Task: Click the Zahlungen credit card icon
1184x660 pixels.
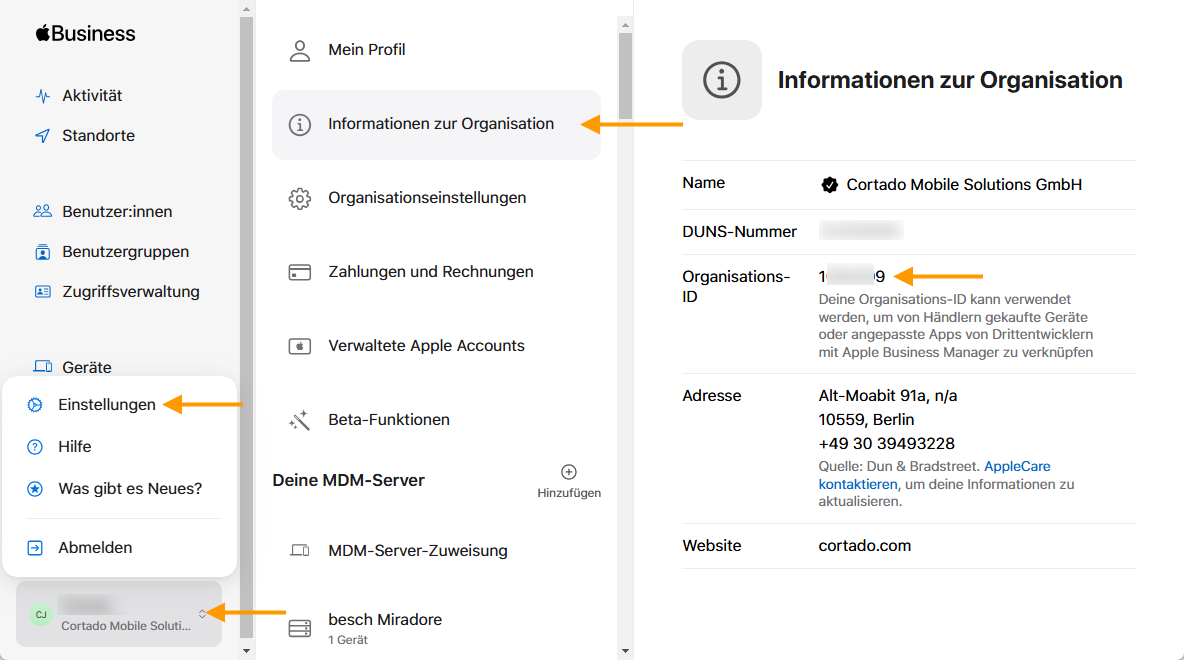Action: (x=300, y=273)
